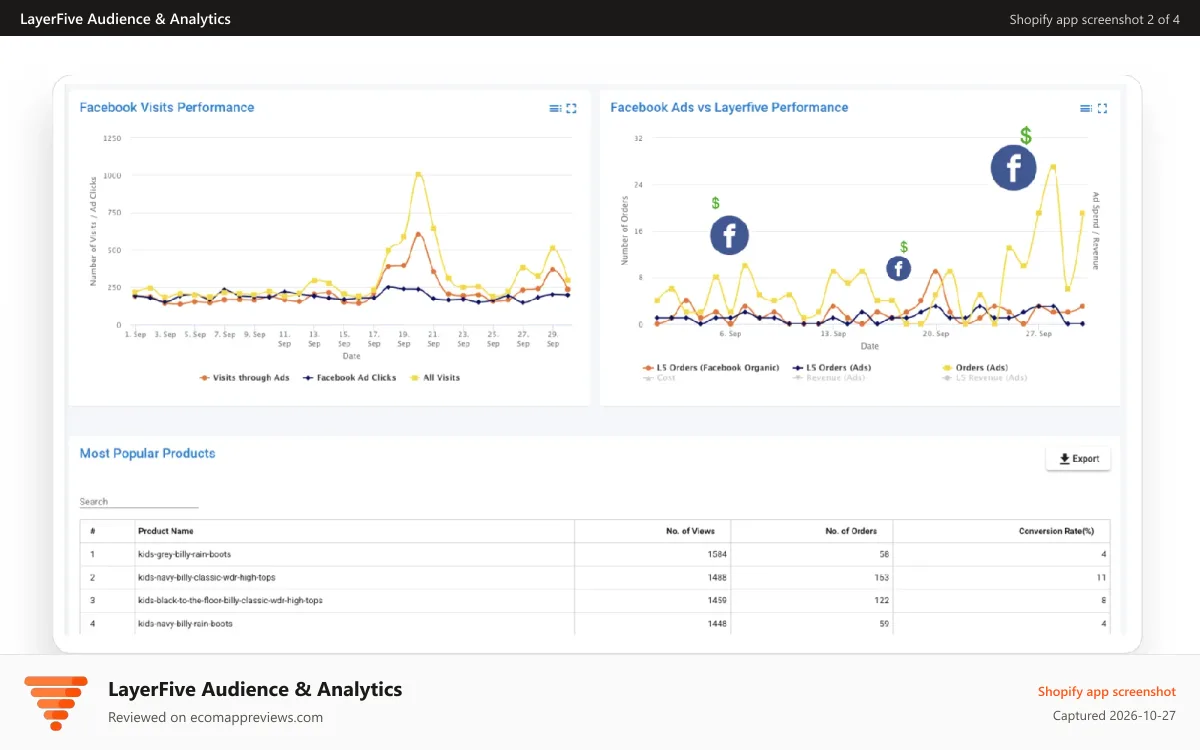Open the Facebook Visits Performance chart menu icon

click(x=555, y=108)
